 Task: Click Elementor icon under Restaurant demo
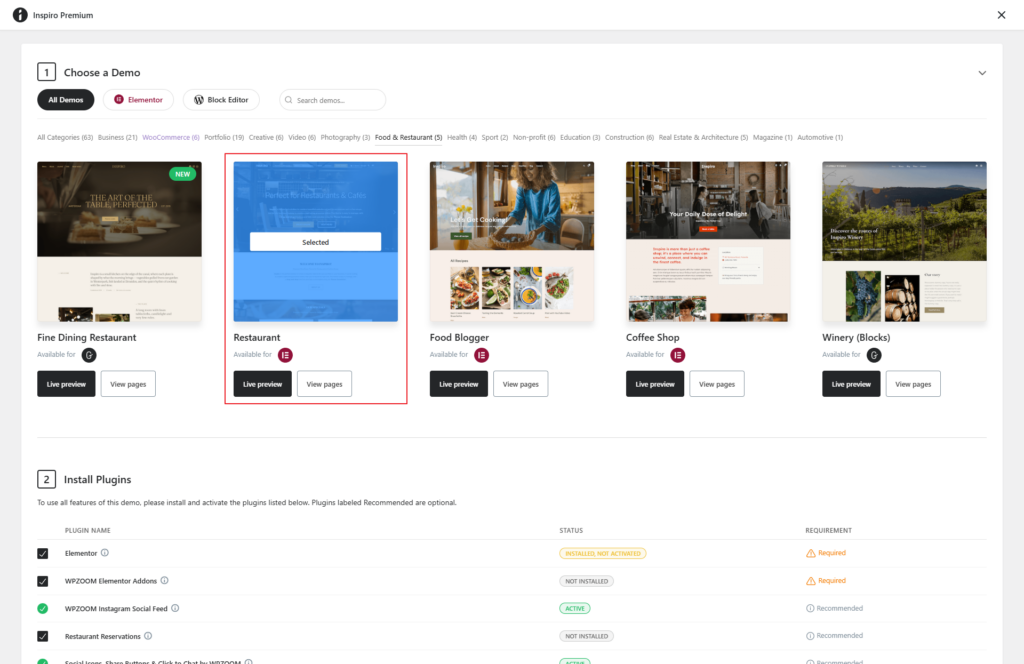pyautogui.click(x=285, y=355)
